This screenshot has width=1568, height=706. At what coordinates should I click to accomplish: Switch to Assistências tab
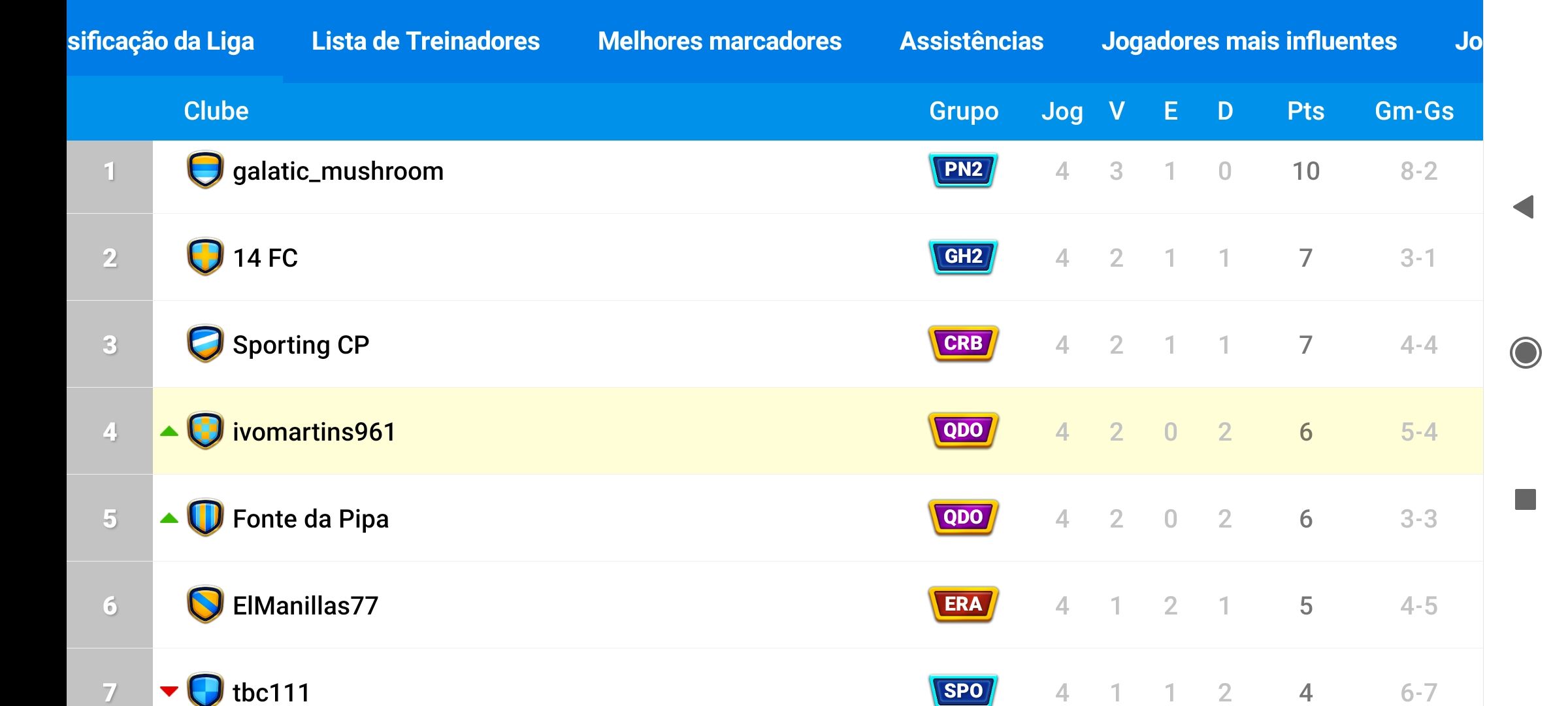[x=972, y=41]
